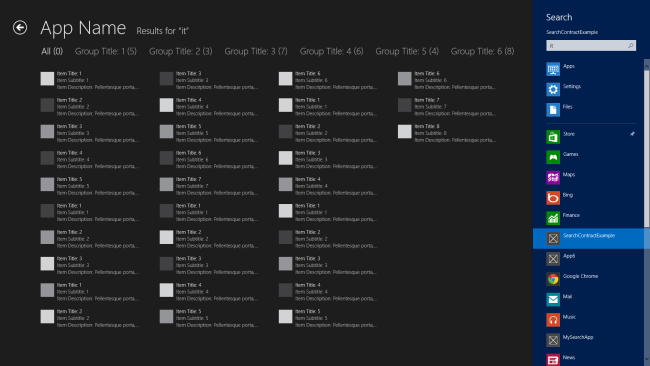The image size is (650, 366).
Task: Switch to Group Title: 1 (5) filter
Action: point(105,51)
